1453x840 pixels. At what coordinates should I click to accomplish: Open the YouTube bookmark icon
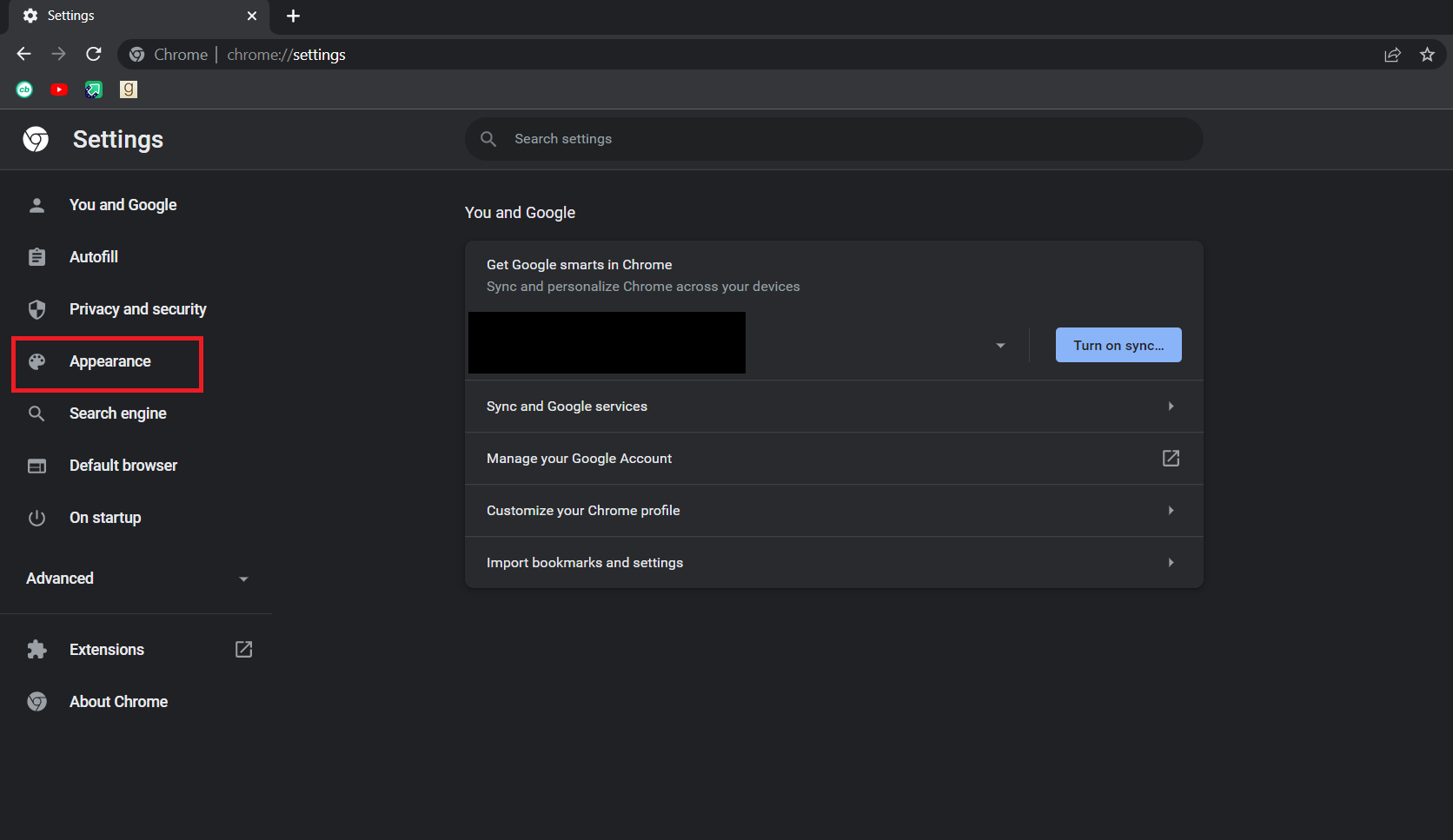tap(59, 89)
